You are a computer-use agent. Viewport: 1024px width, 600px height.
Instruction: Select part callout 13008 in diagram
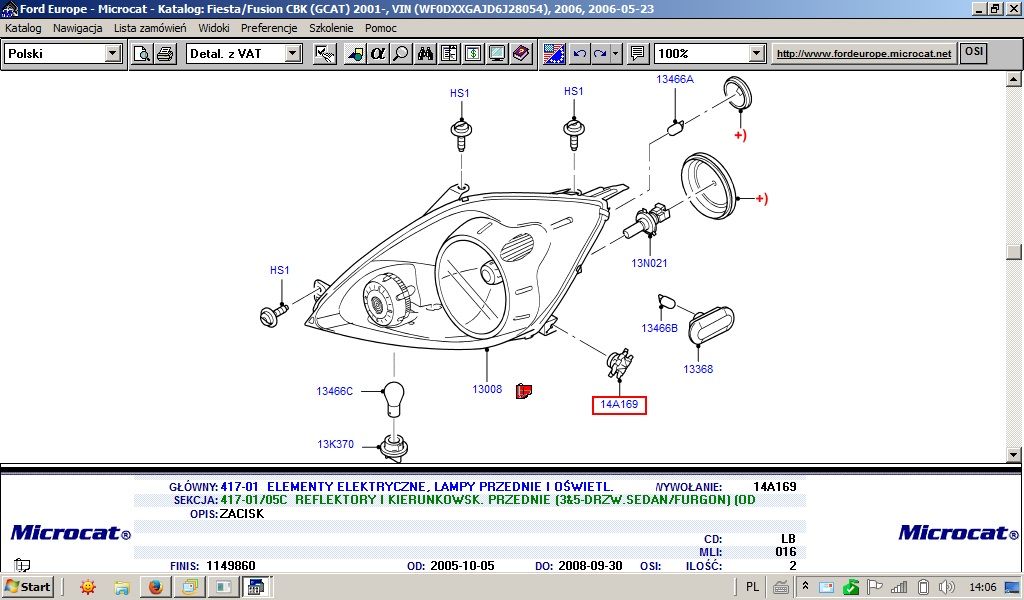487,389
